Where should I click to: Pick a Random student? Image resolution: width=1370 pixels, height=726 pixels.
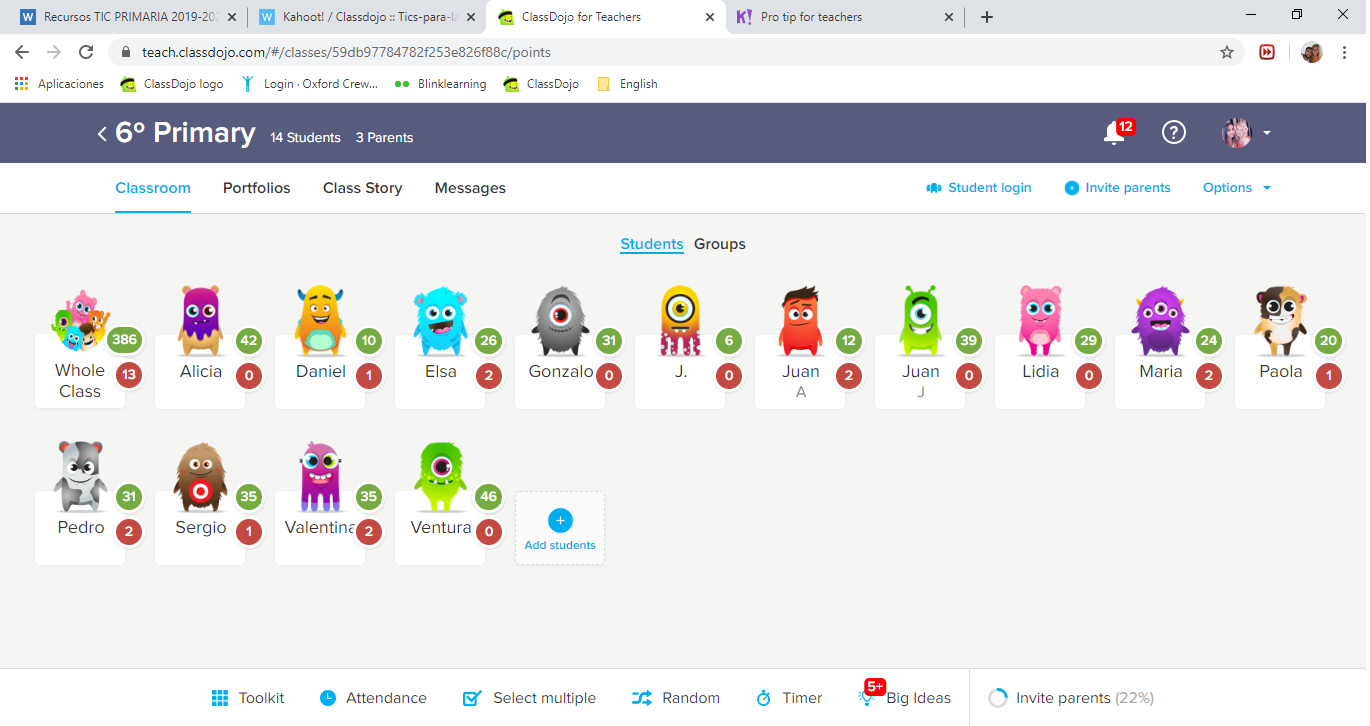pos(676,698)
